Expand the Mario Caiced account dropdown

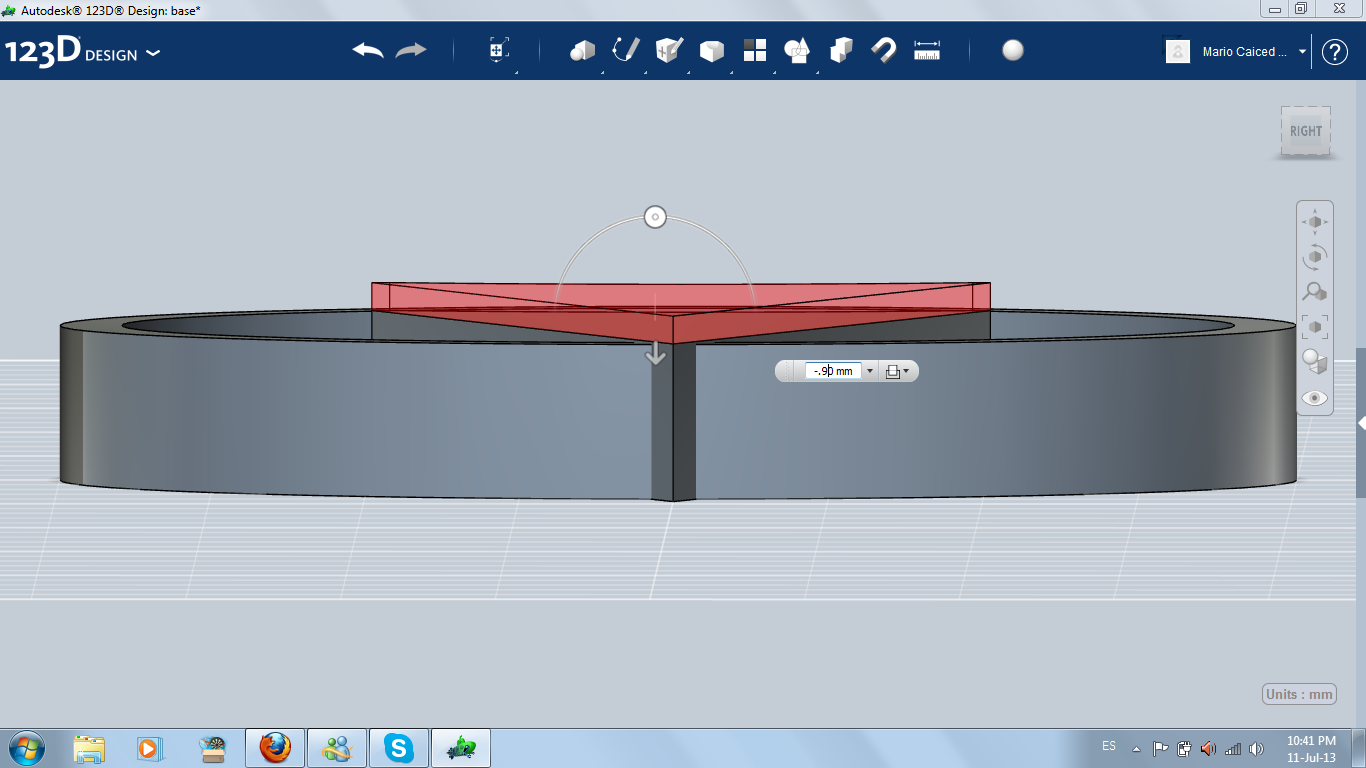click(1302, 52)
